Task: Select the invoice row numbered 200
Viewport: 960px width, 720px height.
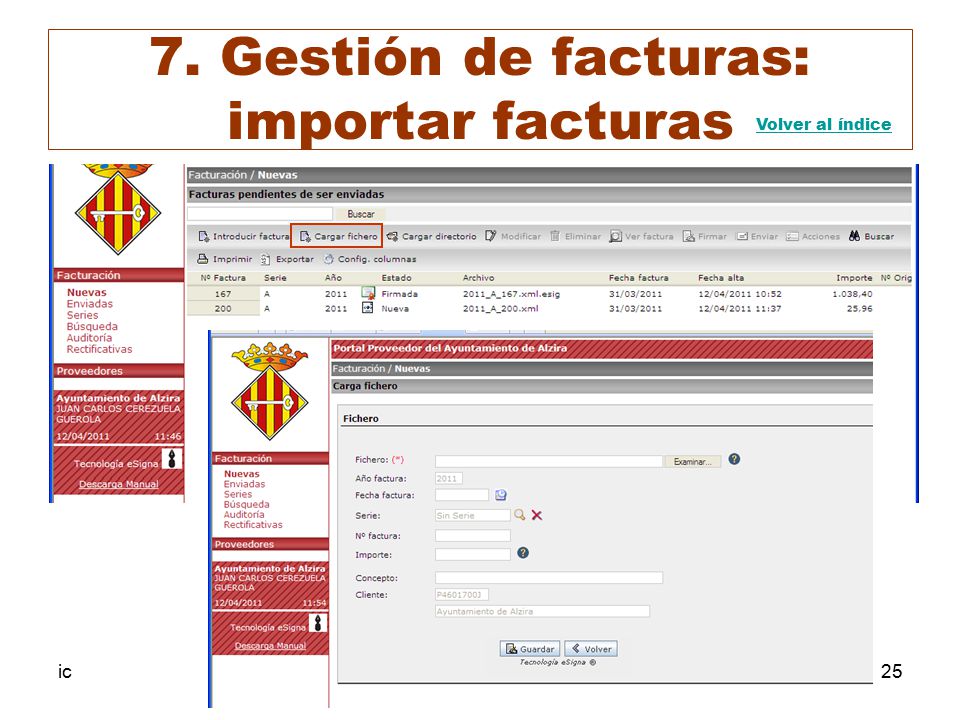Action: click(530, 309)
